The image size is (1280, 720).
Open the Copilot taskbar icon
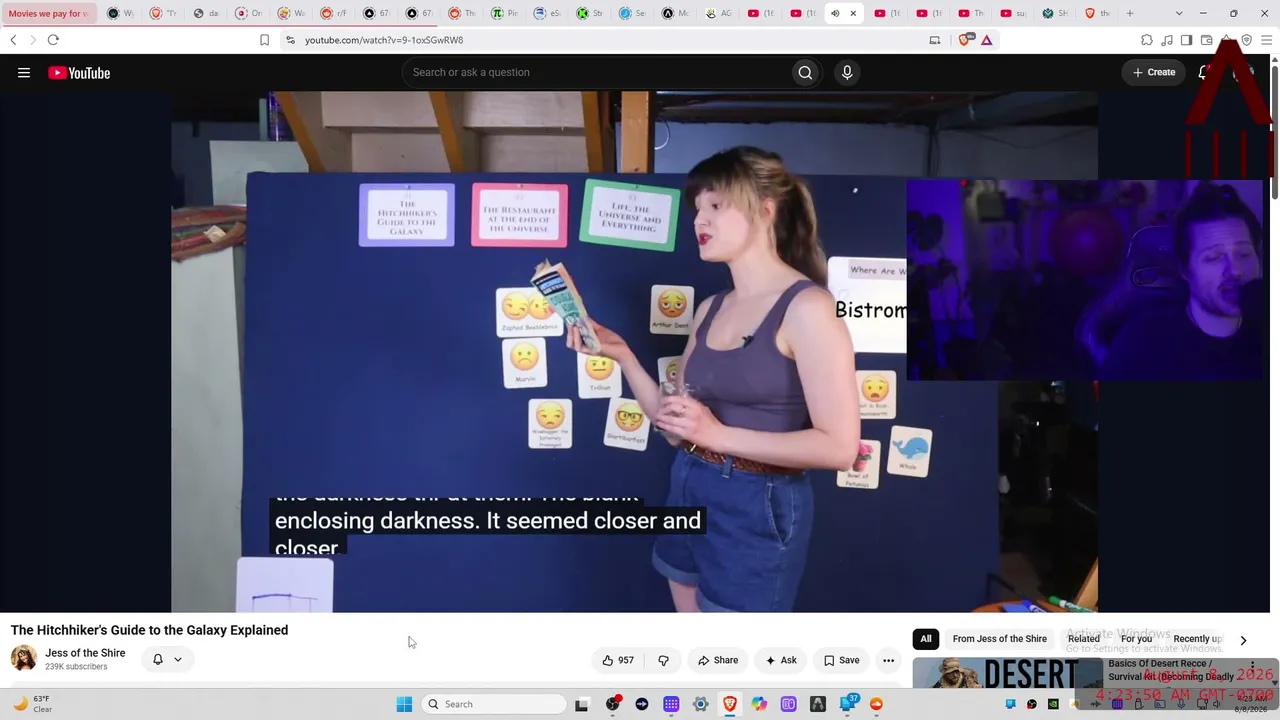pos(759,704)
